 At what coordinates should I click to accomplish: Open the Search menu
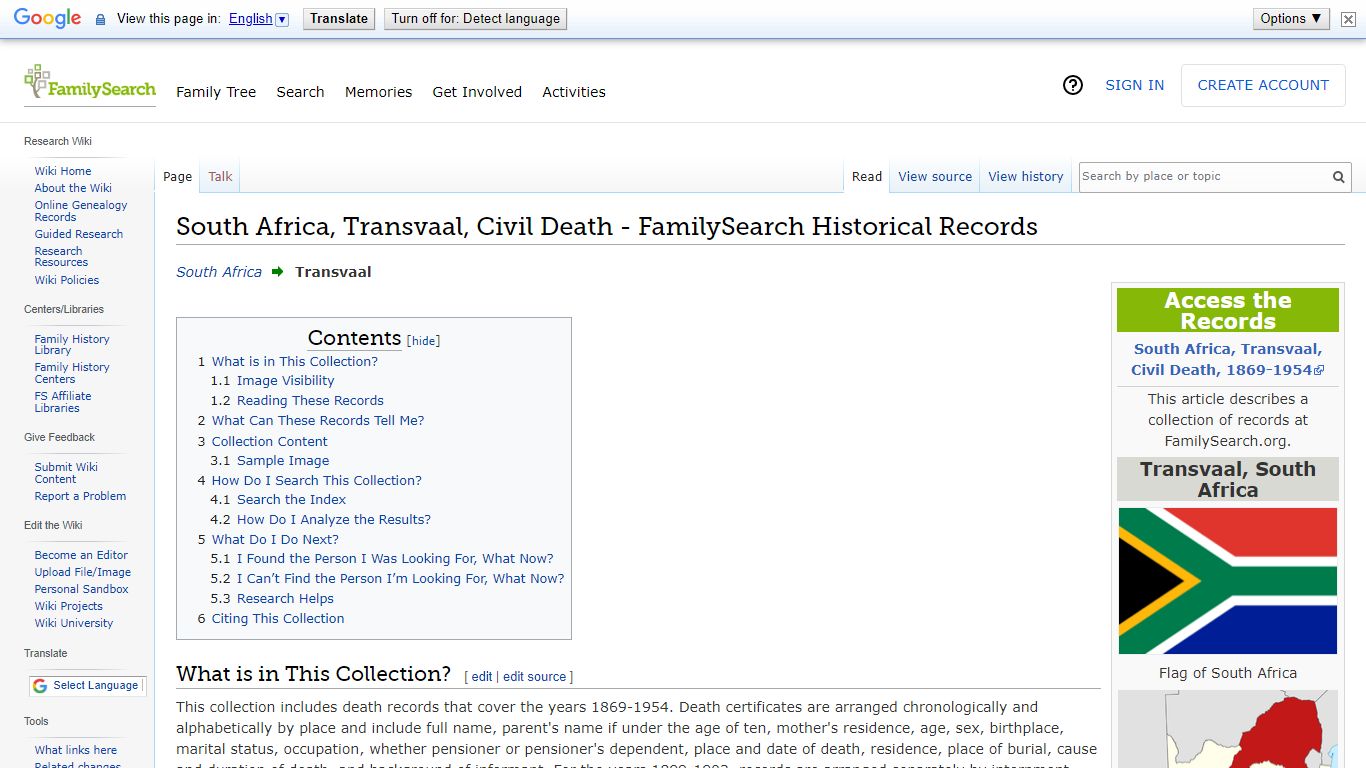300,92
